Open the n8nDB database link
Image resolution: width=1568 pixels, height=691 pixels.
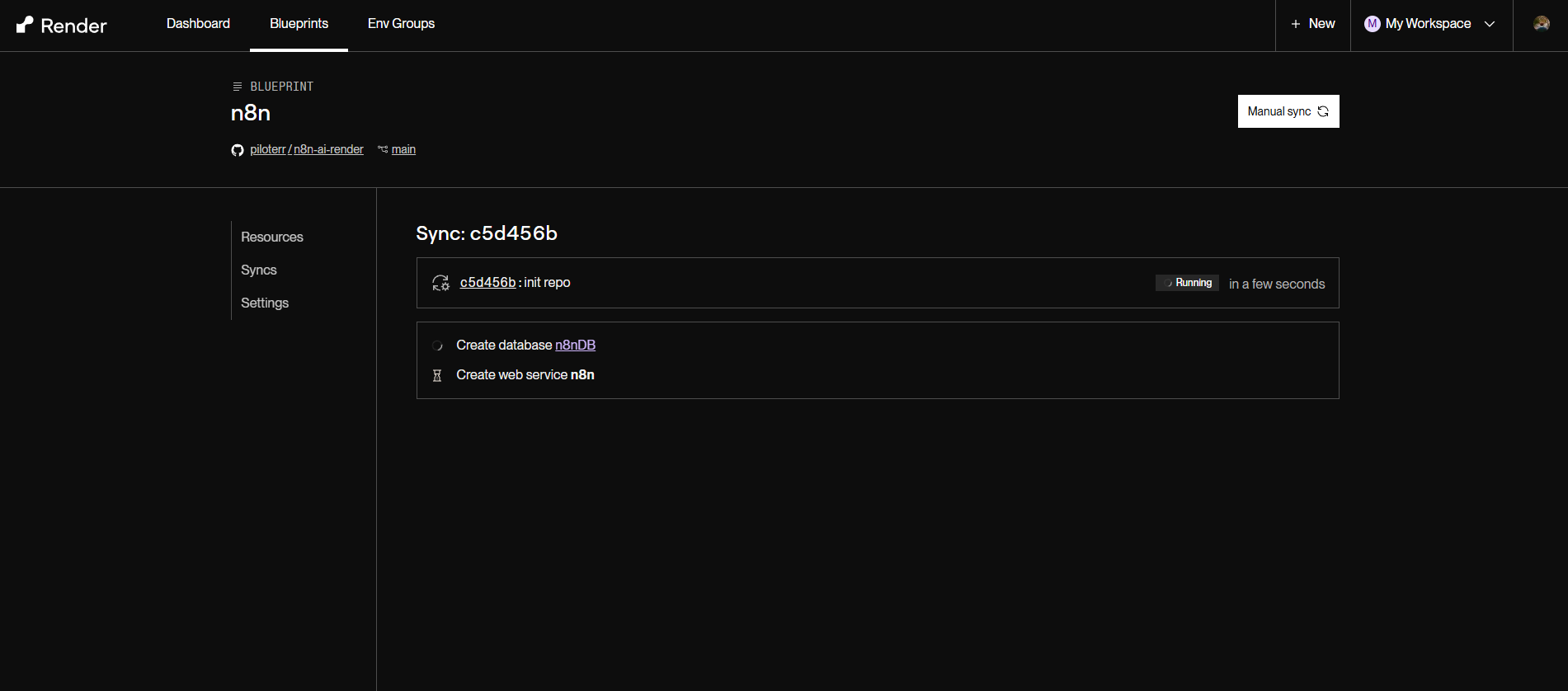(575, 345)
